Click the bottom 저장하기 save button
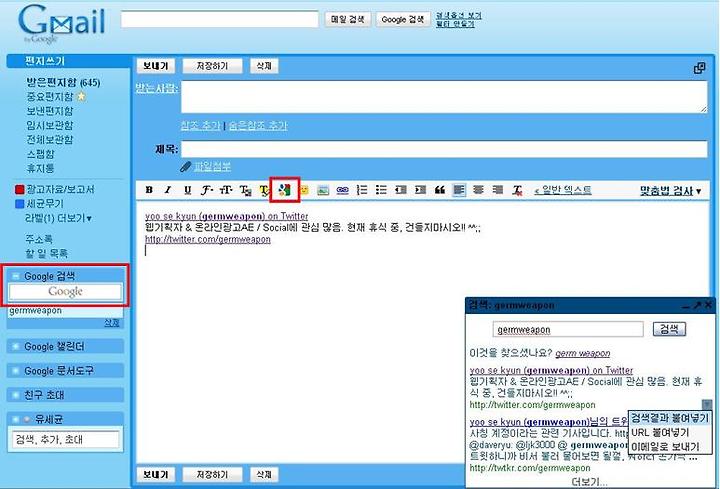 coord(212,474)
